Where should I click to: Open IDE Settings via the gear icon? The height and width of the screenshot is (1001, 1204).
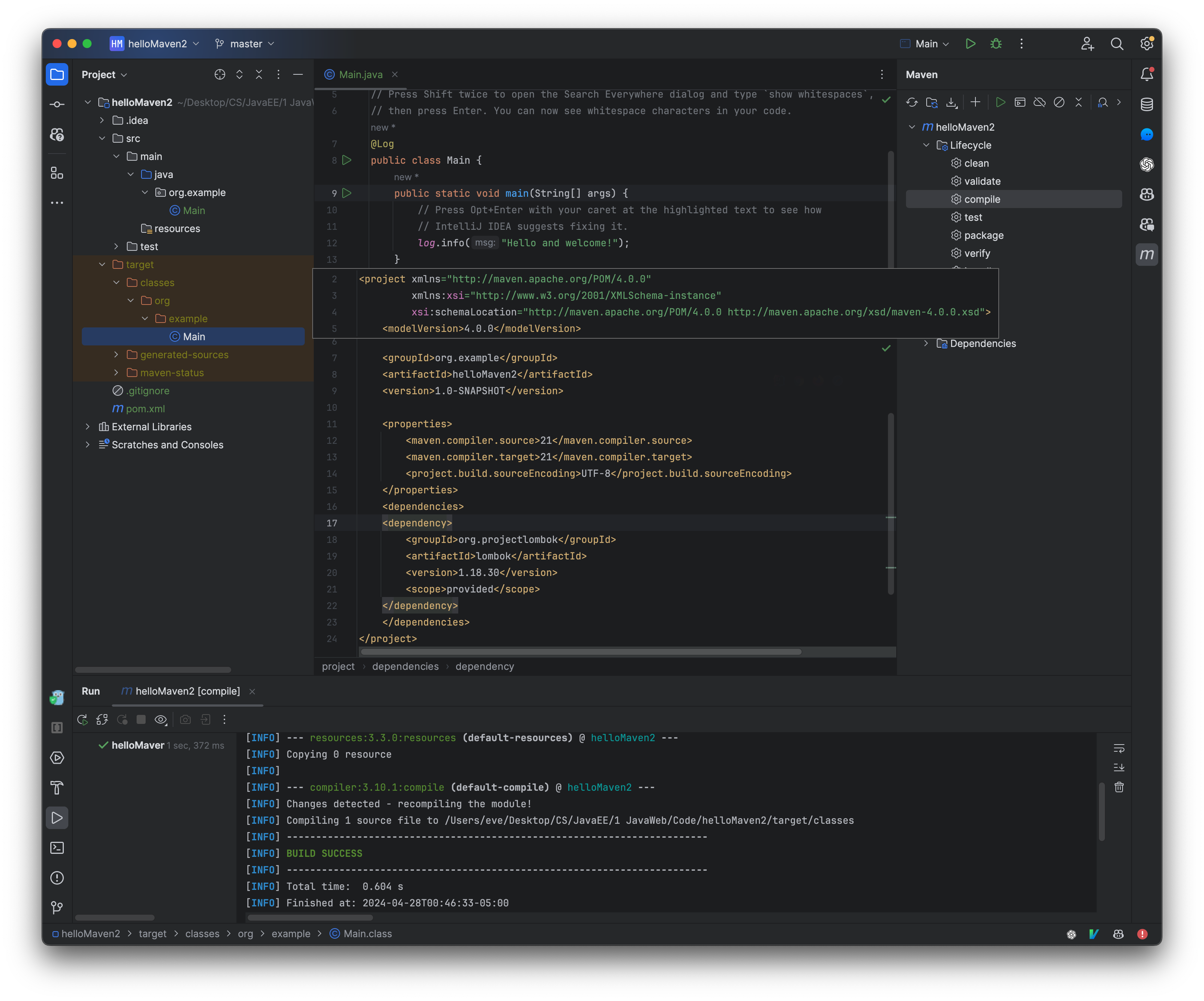pos(1147,44)
